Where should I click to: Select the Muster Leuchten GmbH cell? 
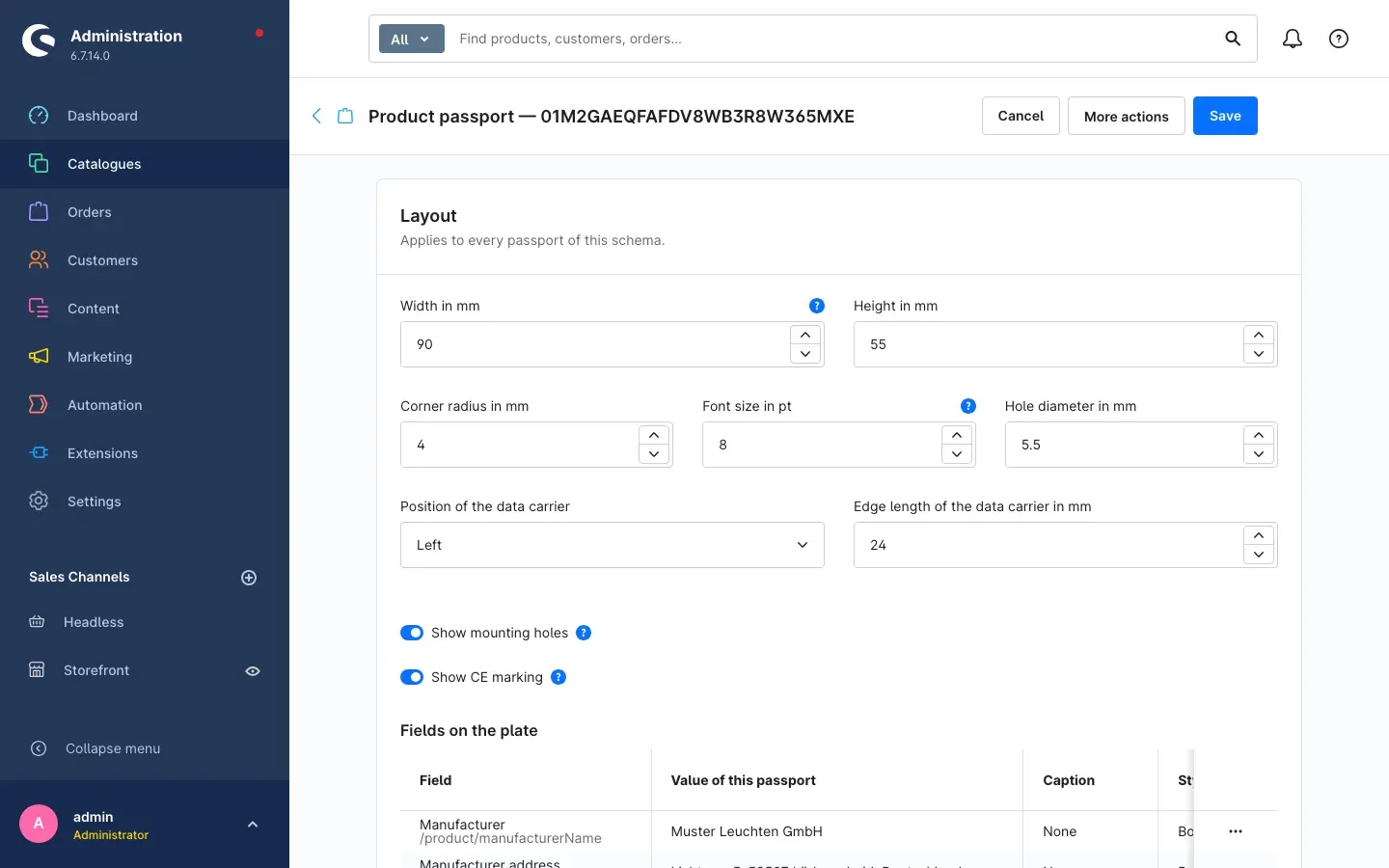(x=837, y=831)
